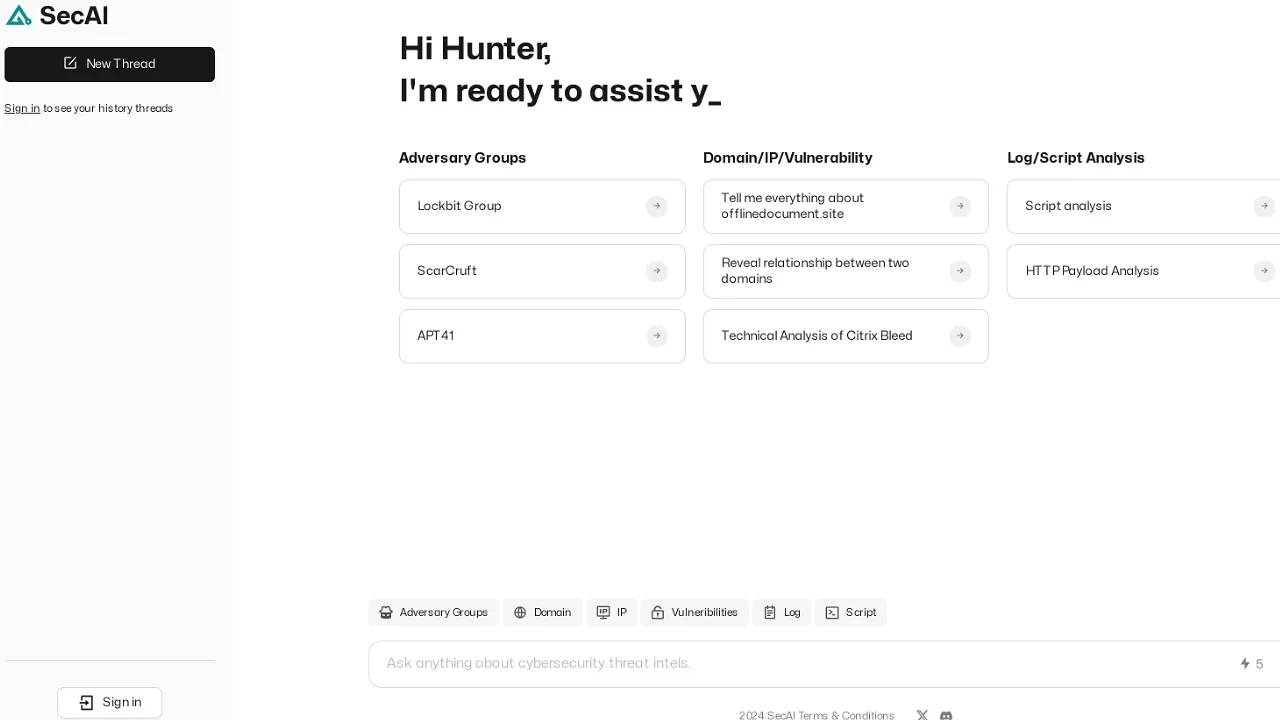Open the offlinedocument.site query arrow
This screenshot has width=1280, height=720.
point(960,206)
